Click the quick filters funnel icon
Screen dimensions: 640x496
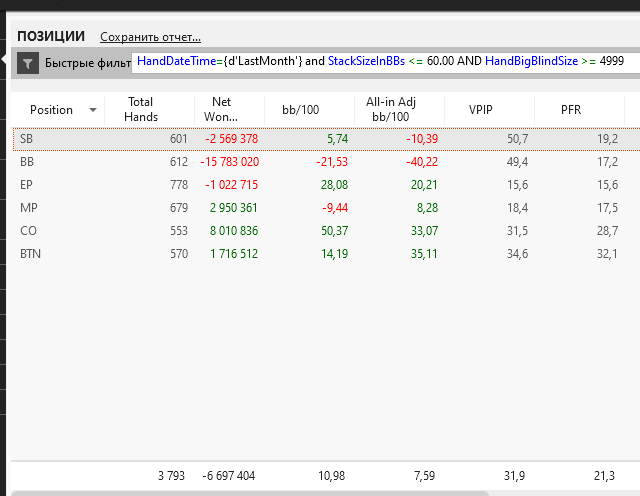click(28, 63)
